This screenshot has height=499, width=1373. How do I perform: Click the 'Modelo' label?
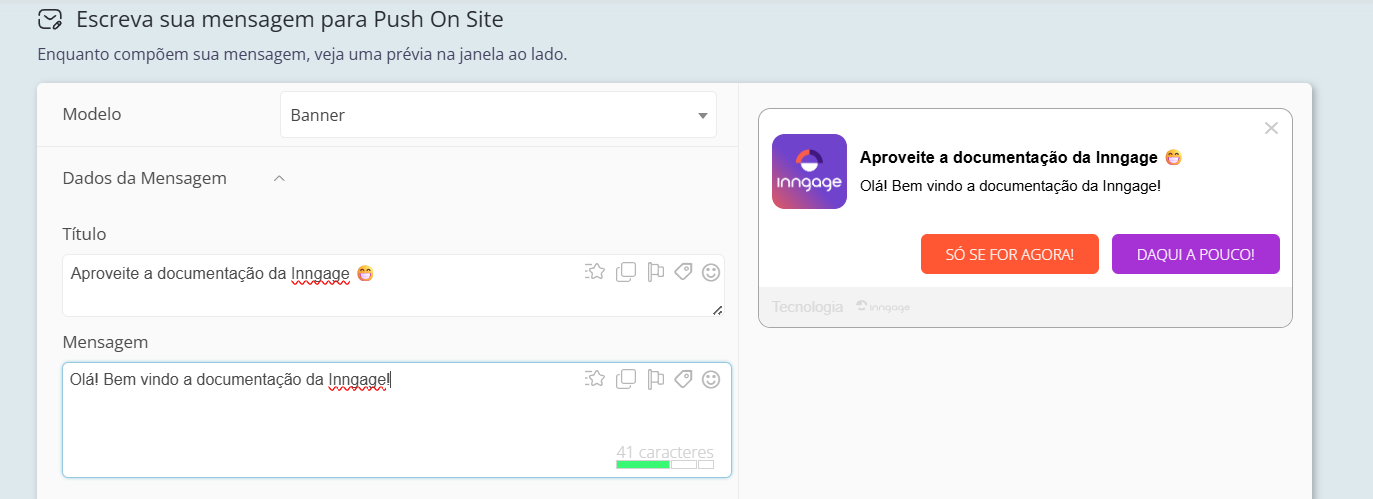(92, 114)
